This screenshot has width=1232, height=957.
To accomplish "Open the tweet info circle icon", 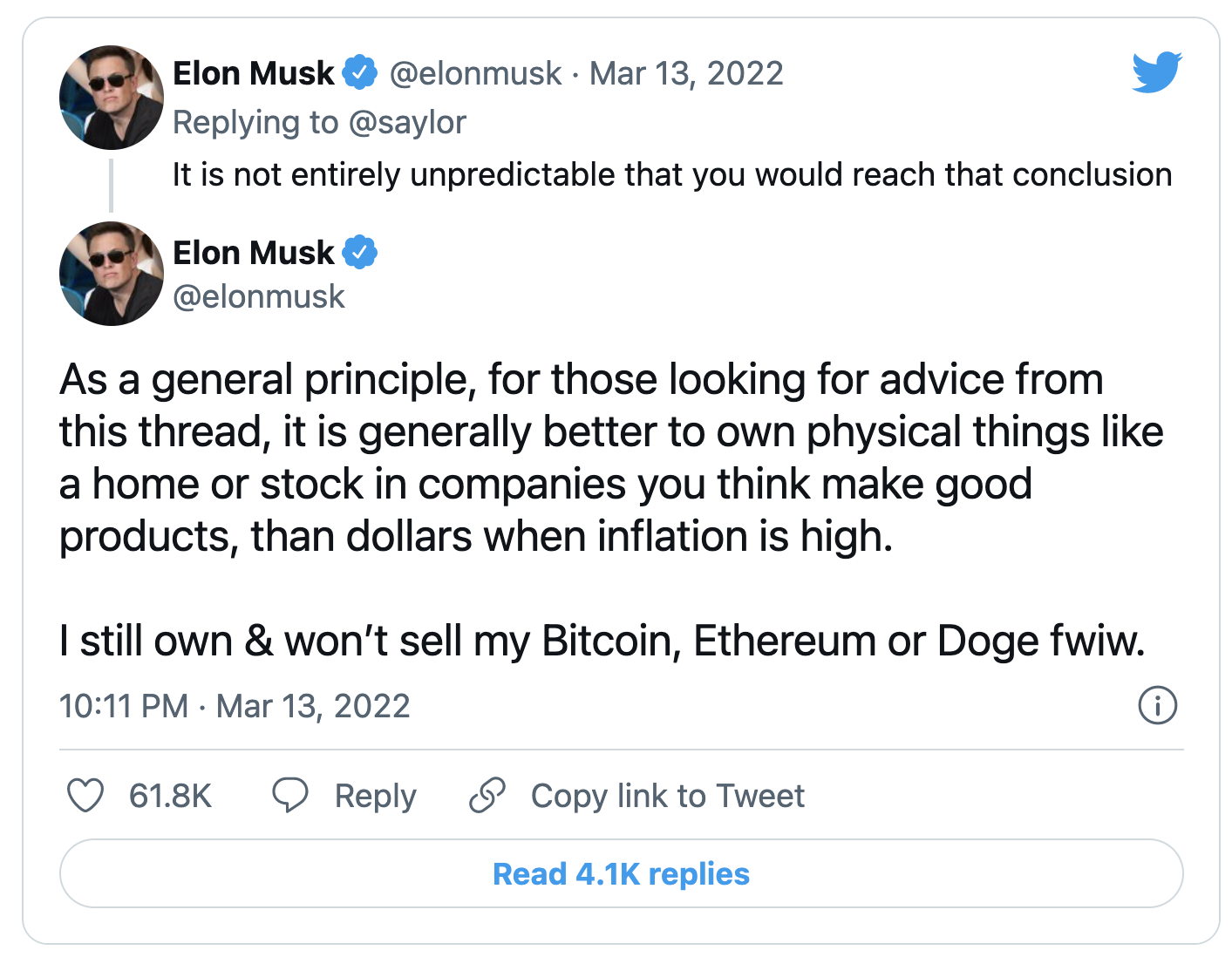I will tap(1157, 705).
